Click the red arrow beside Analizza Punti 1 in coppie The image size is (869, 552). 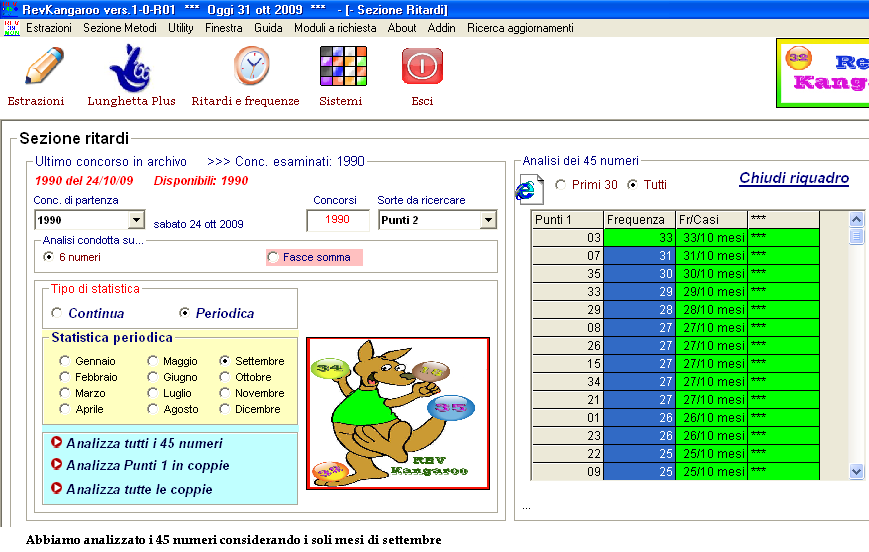point(56,464)
